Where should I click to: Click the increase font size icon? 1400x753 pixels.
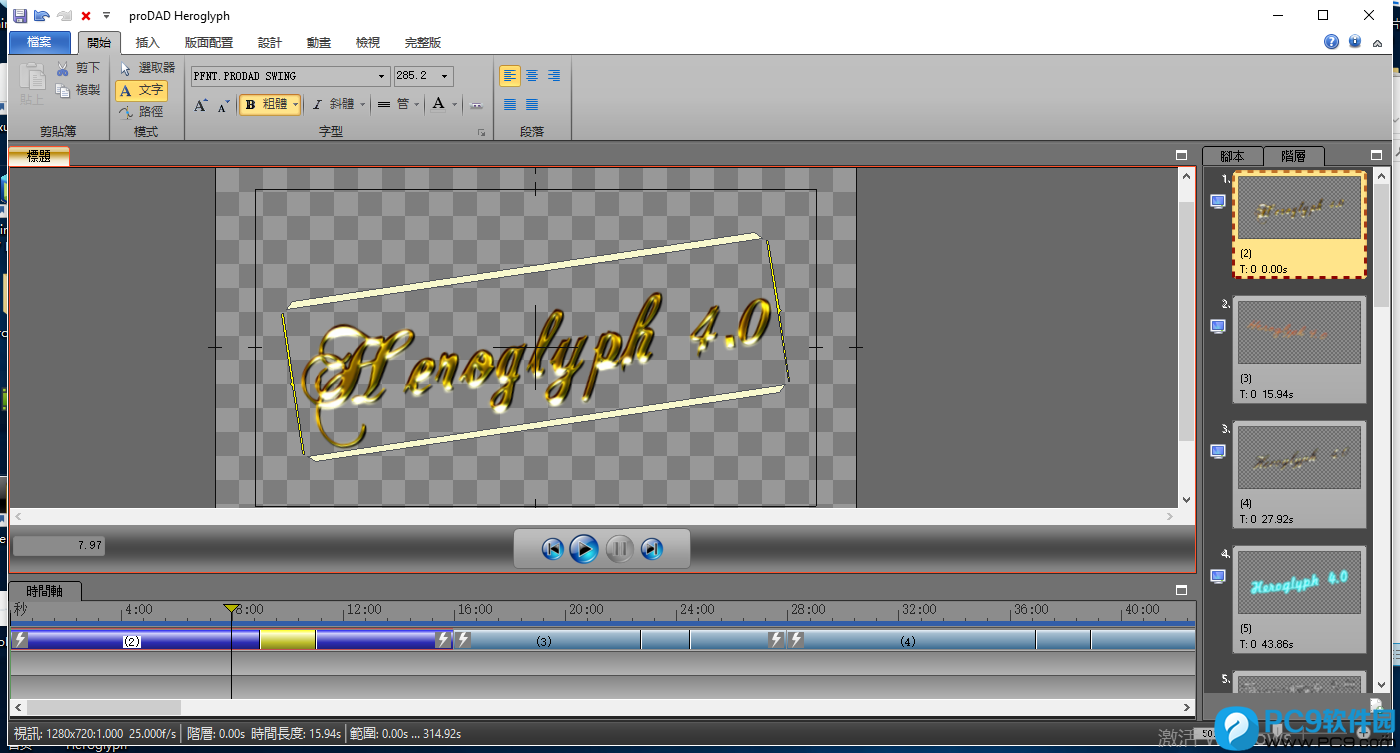[x=201, y=104]
